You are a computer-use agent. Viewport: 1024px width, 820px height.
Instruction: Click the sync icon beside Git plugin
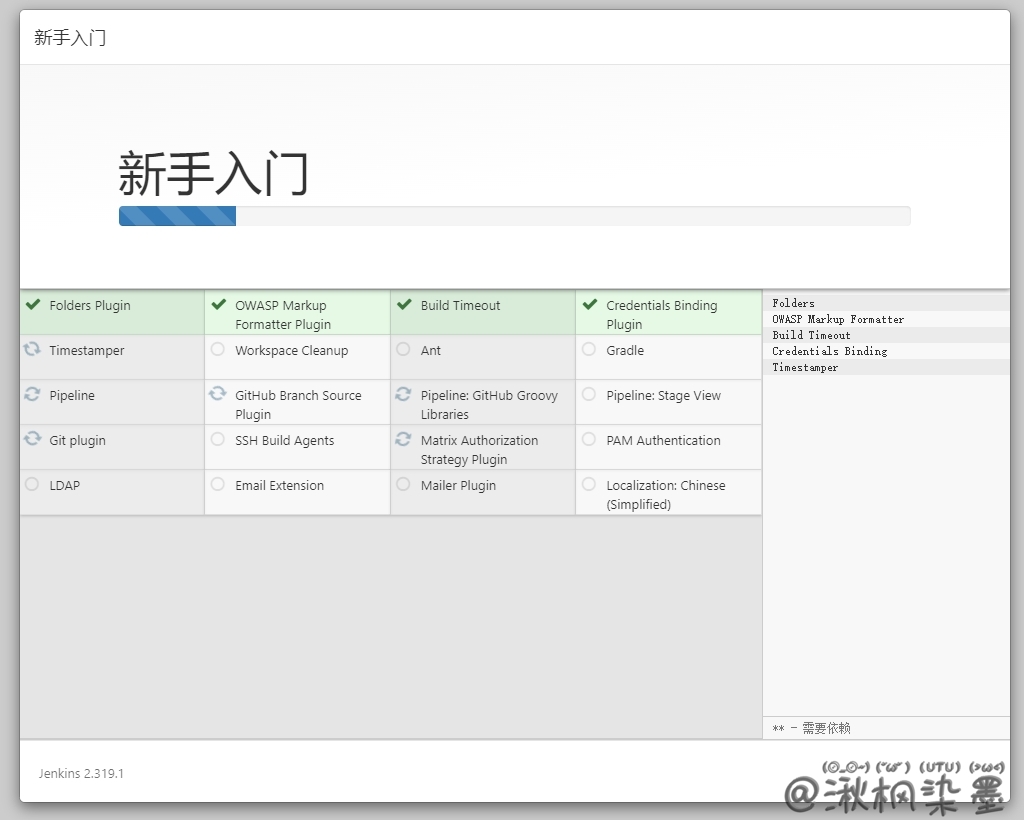point(32,440)
